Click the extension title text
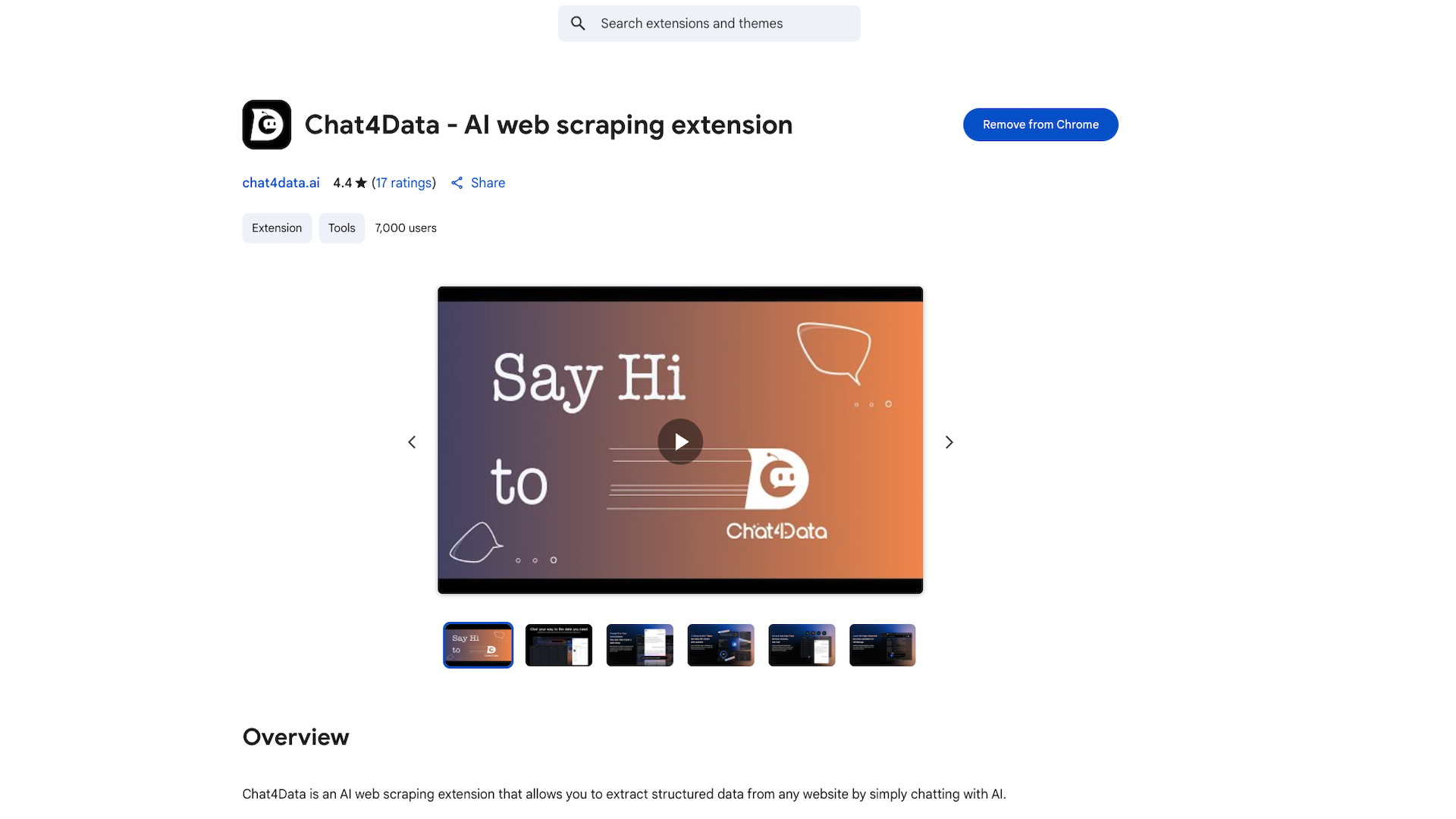Image resolution: width=1456 pixels, height=819 pixels. tap(548, 125)
